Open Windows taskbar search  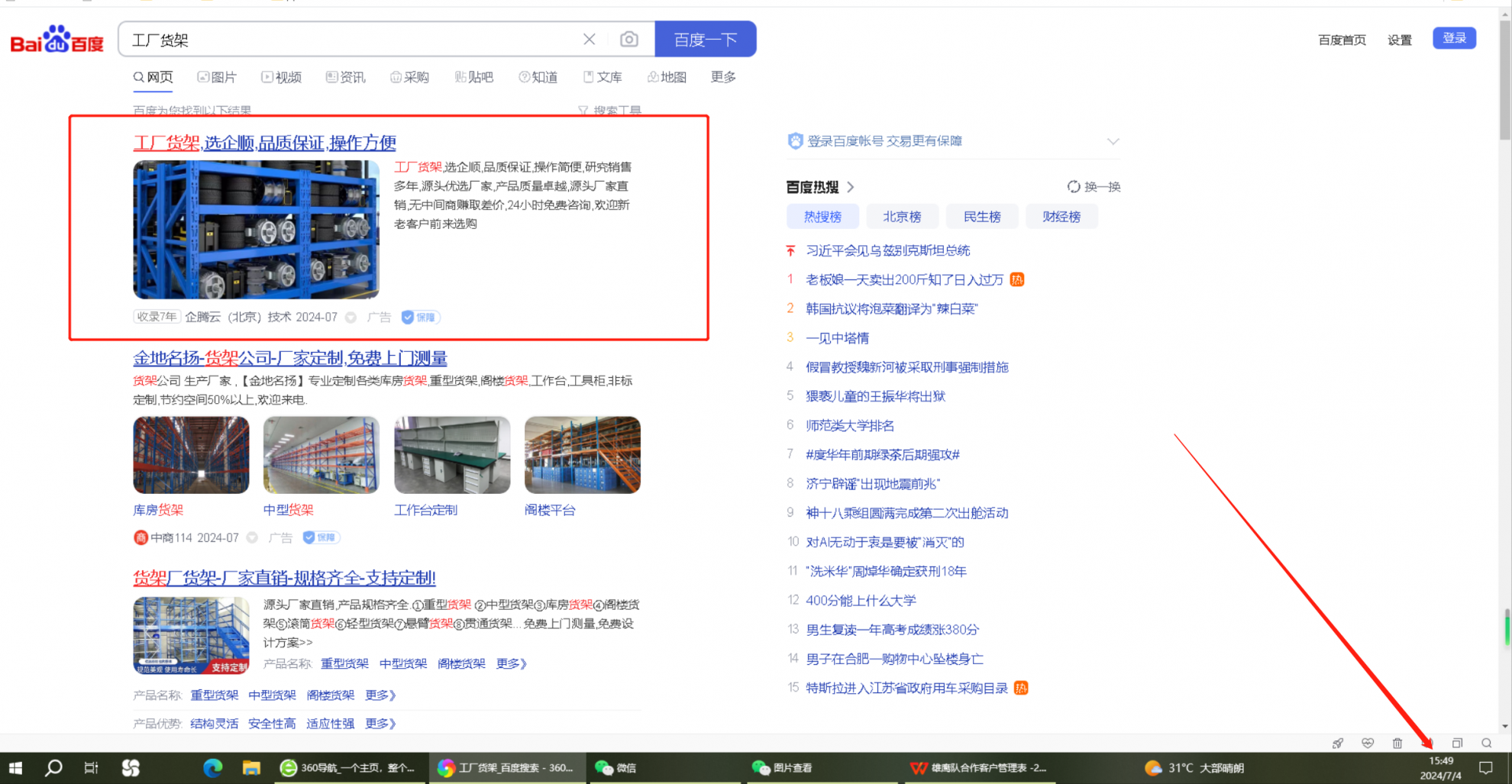(53, 768)
